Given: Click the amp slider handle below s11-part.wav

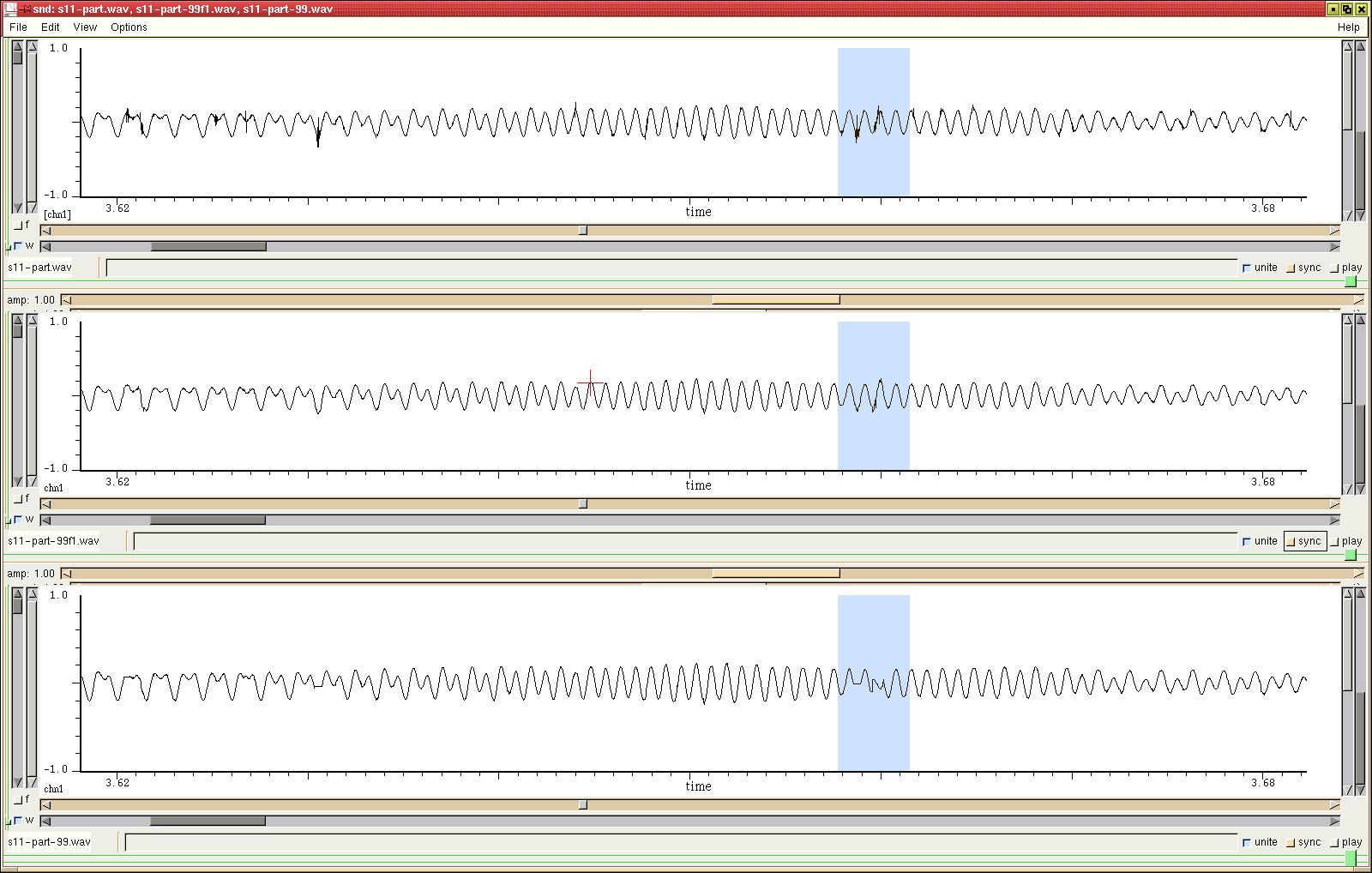Looking at the screenshot, I should pyautogui.click(x=775, y=300).
